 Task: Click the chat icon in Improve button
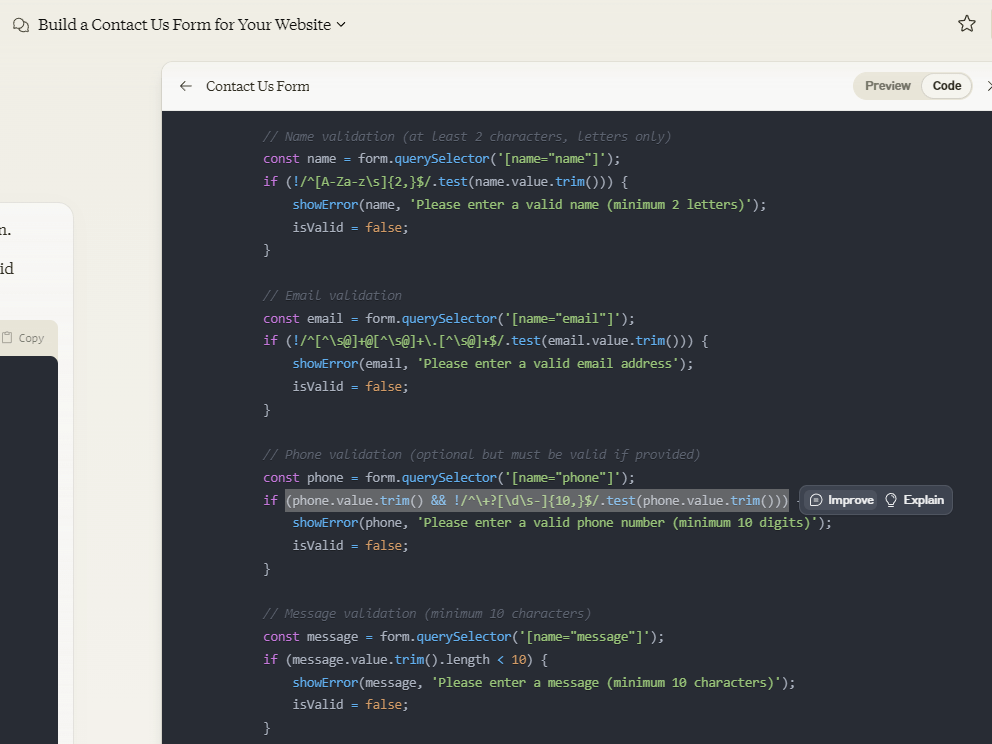click(816, 500)
